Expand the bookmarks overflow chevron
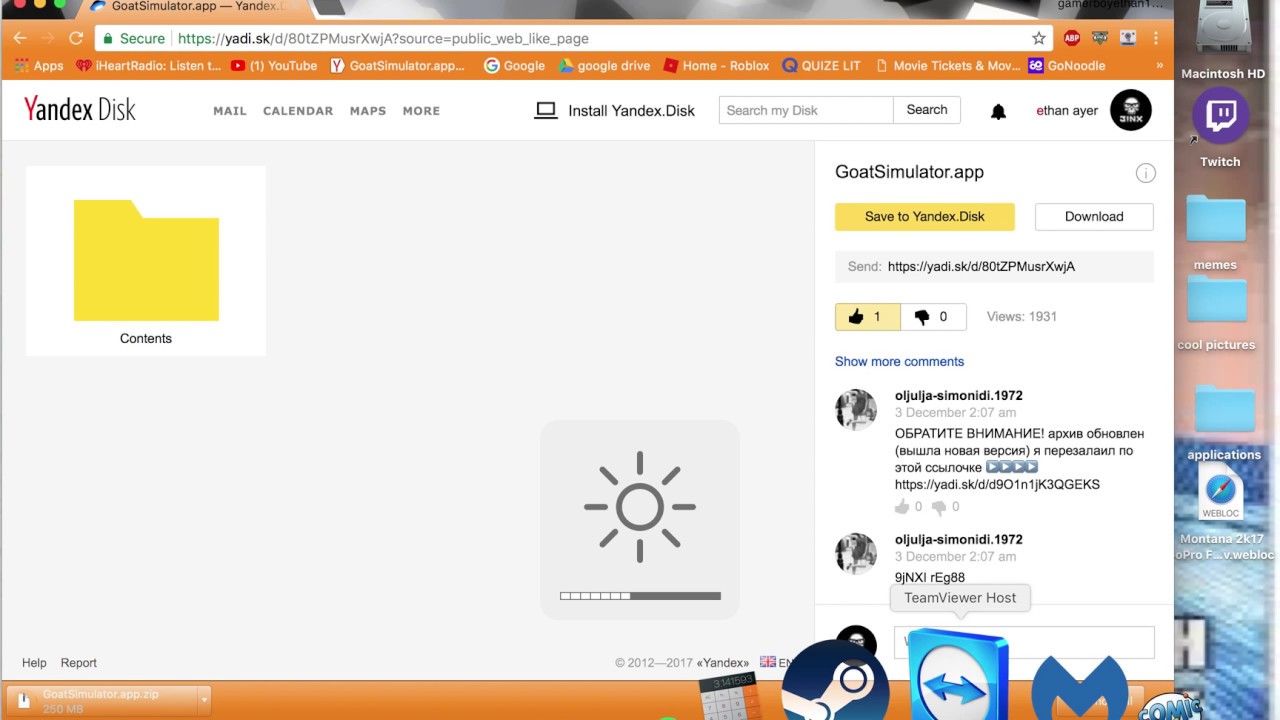 (x=1160, y=65)
